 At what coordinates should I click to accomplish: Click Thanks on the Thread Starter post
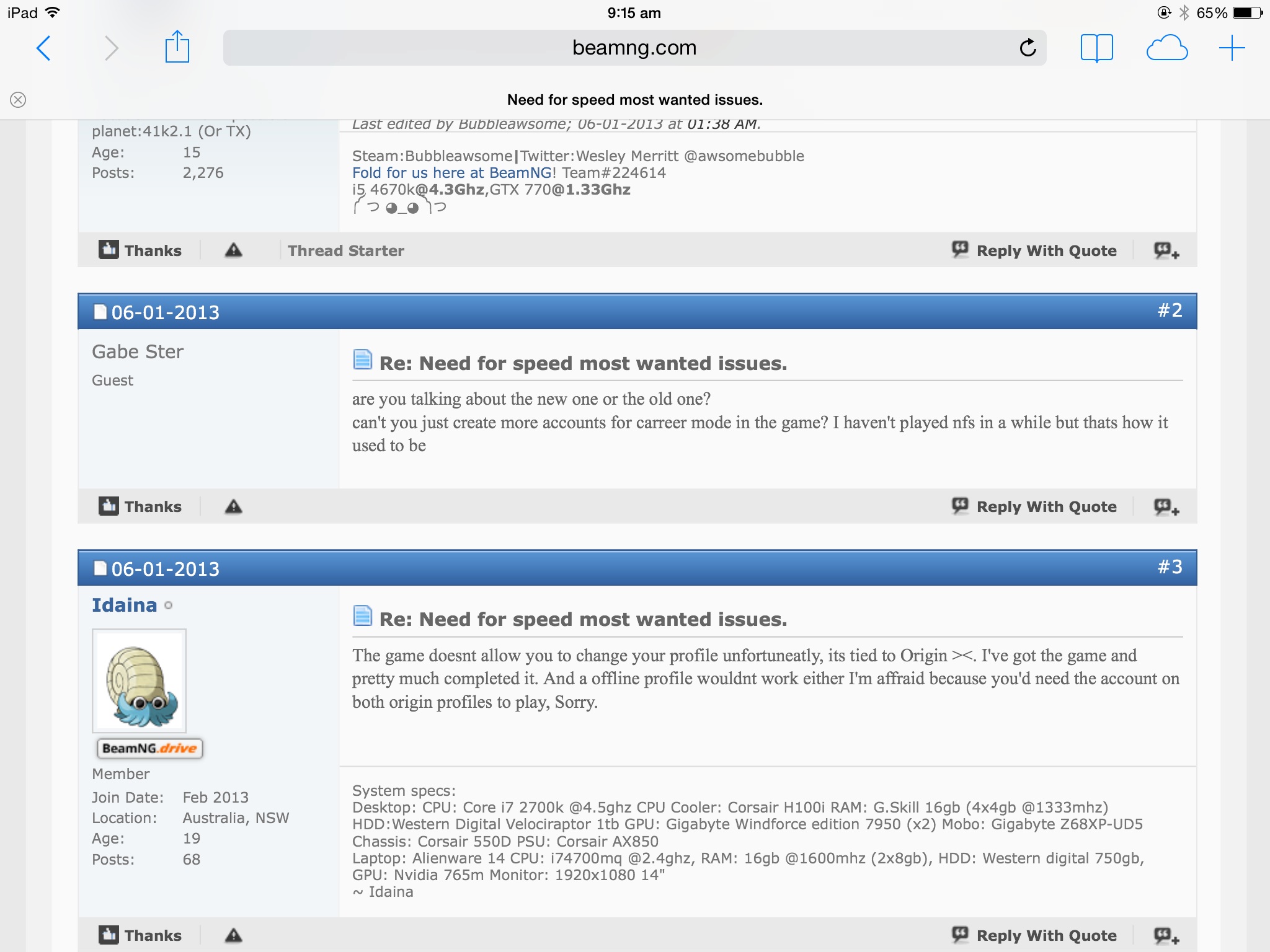(x=140, y=250)
